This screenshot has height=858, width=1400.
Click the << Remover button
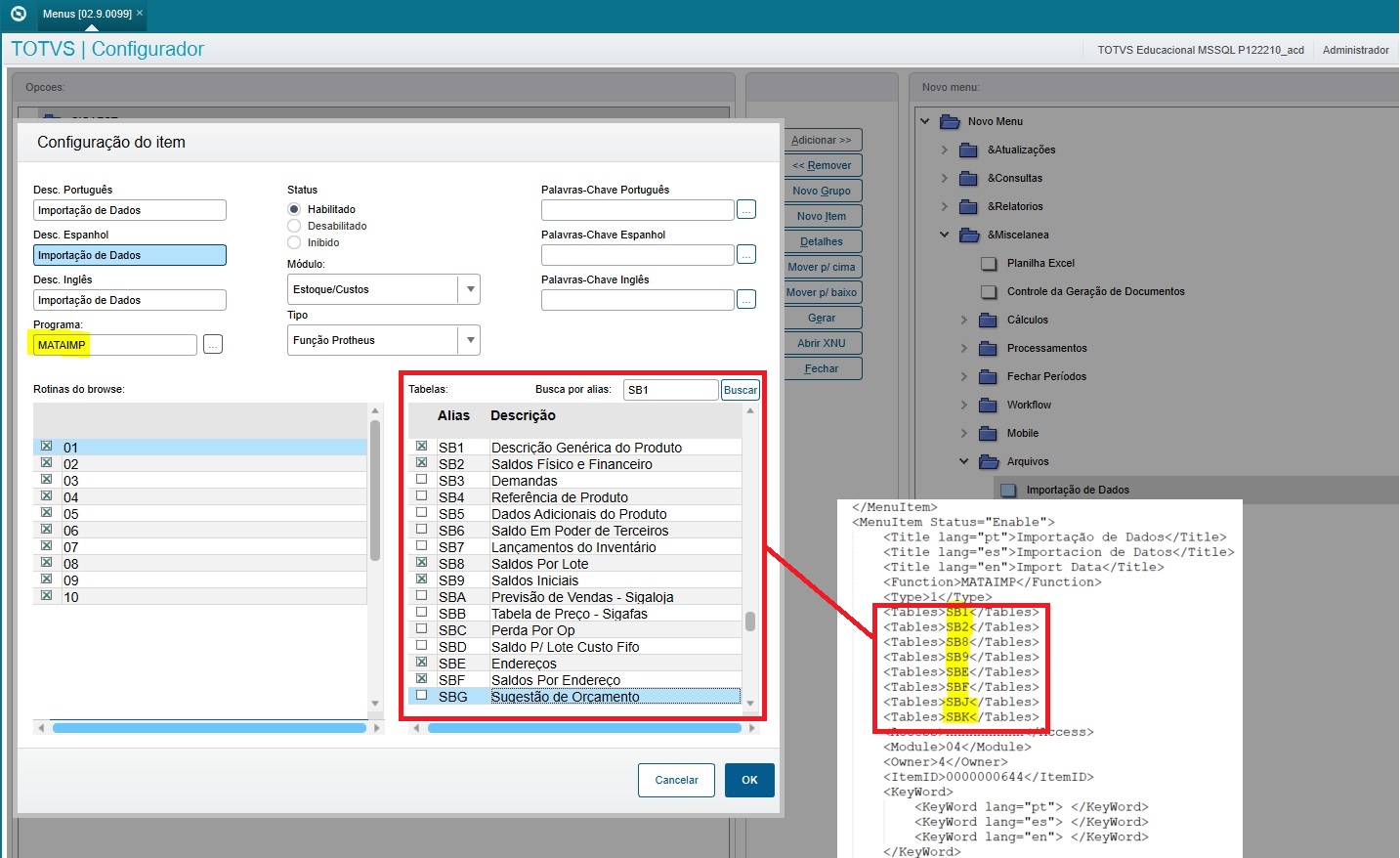point(822,165)
